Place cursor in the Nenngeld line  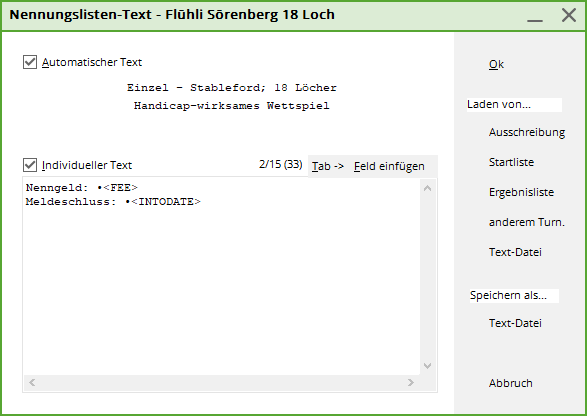(x=82, y=187)
